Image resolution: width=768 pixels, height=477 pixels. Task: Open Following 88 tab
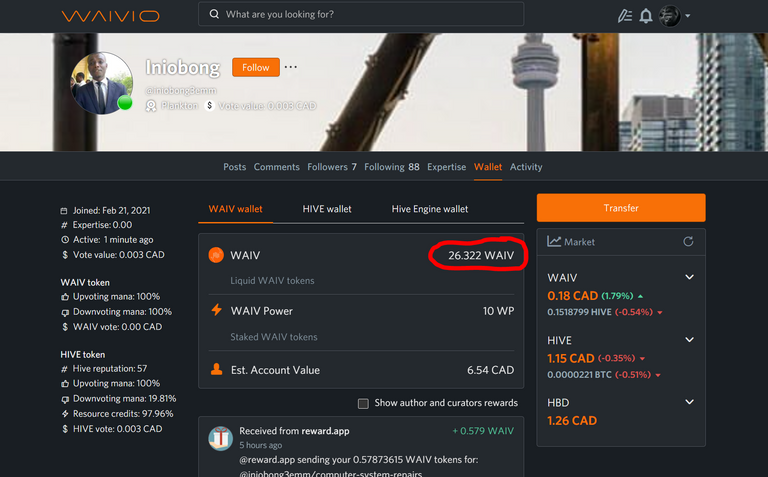point(392,167)
